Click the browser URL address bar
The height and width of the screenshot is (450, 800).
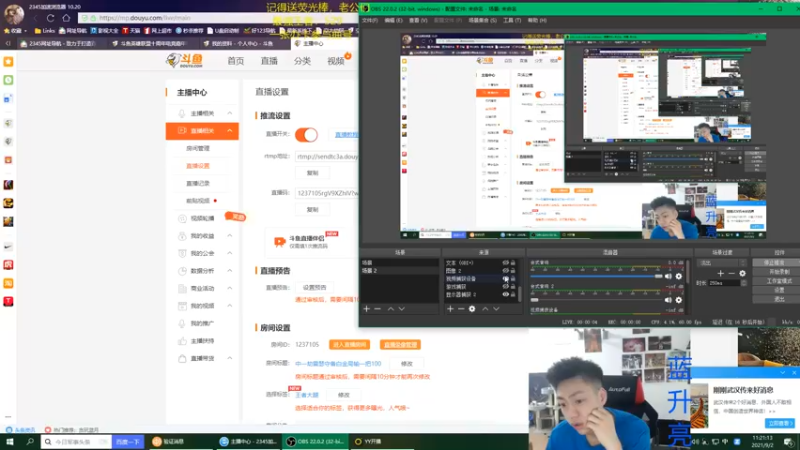tap(219, 18)
